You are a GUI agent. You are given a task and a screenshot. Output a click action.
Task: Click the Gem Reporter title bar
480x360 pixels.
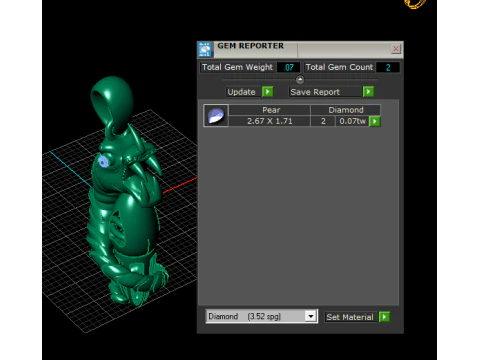[300, 49]
